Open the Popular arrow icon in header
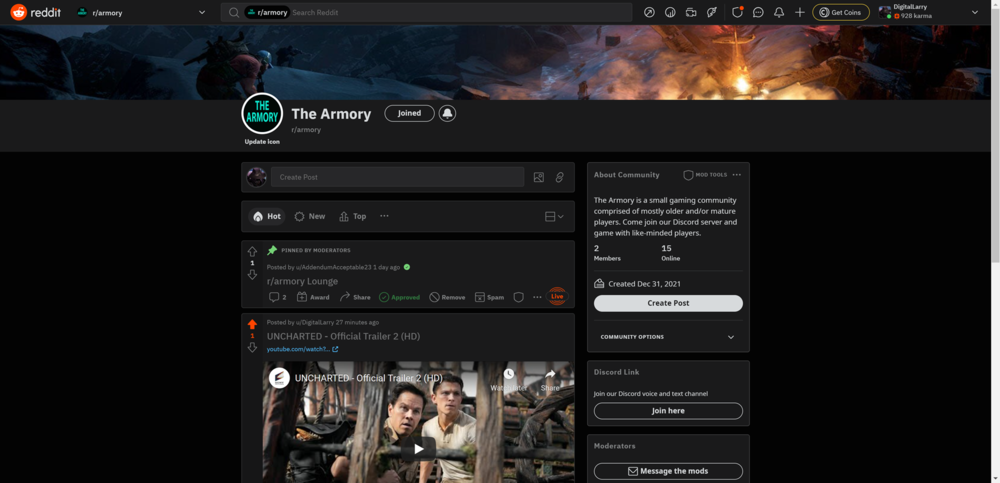The height and width of the screenshot is (483, 1000). [x=649, y=12]
